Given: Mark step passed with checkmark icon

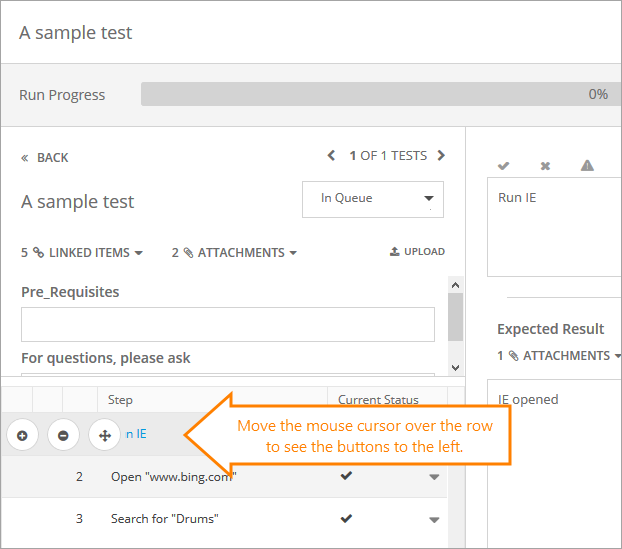Looking at the screenshot, I should [x=503, y=165].
